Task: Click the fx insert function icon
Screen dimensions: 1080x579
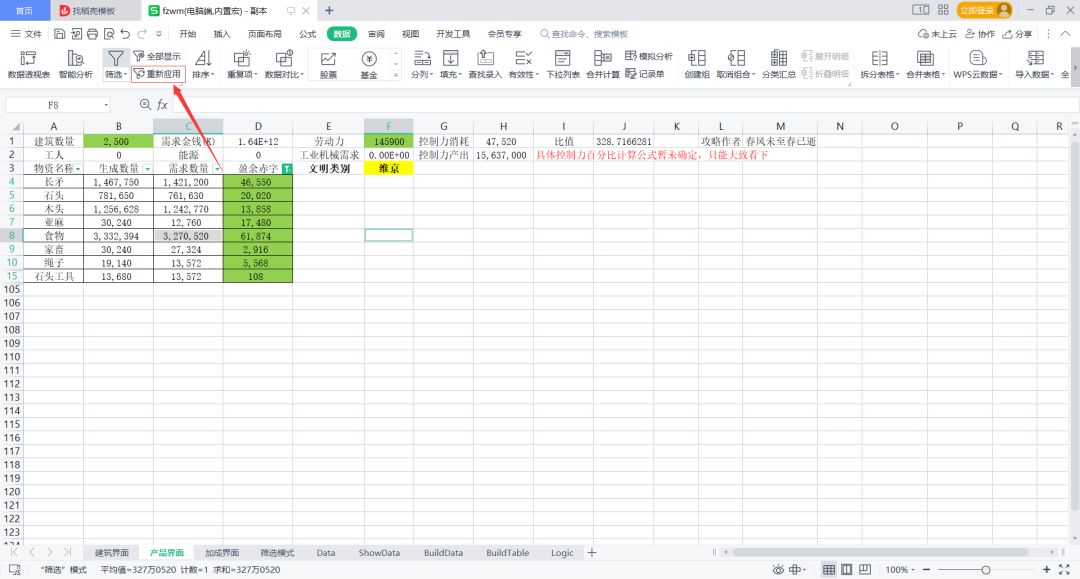Action: coord(163,105)
